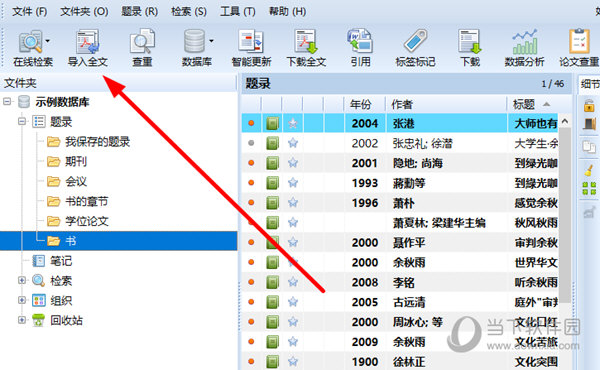
Task: Select the 聂作平 2000 record
Action: (x=399, y=243)
